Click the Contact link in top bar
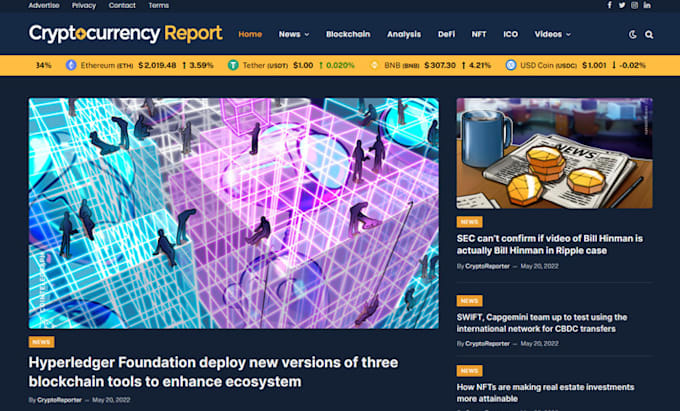This screenshot has height=411, width=680. pyautogui.click(x=122, y=5)
